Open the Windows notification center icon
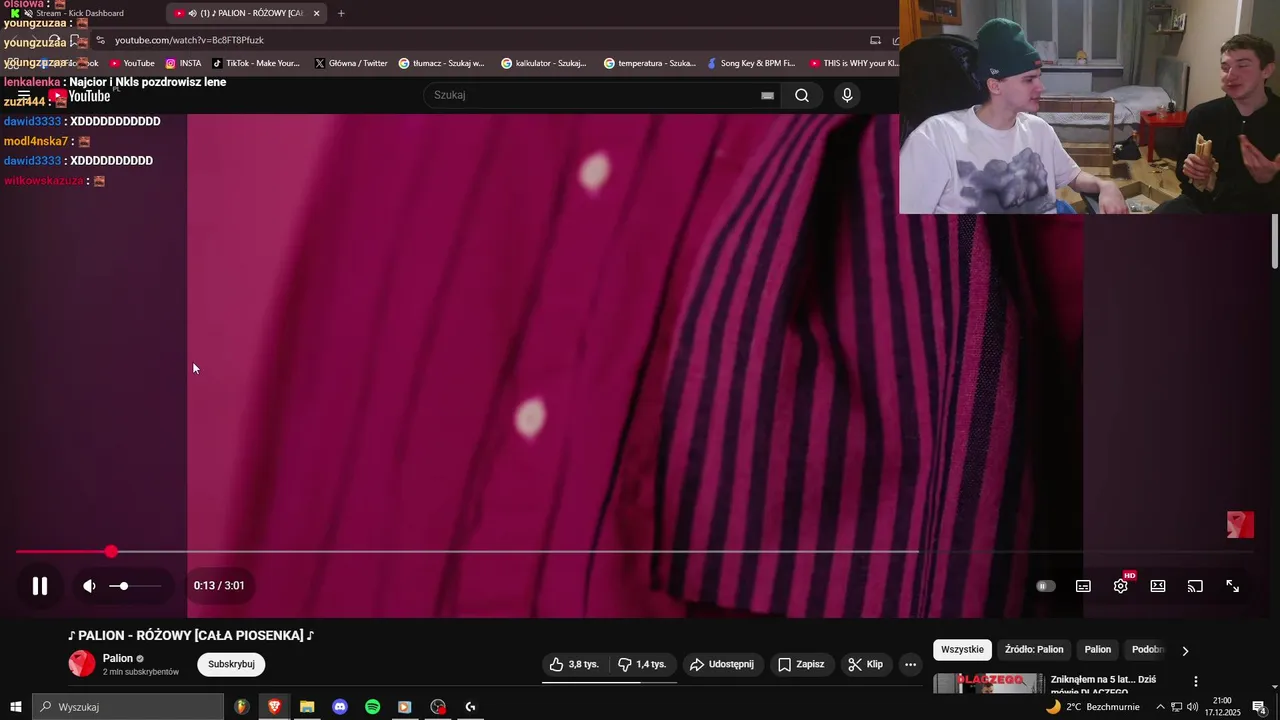Viewport: 1280px width, 720px height. point(1259,707)
